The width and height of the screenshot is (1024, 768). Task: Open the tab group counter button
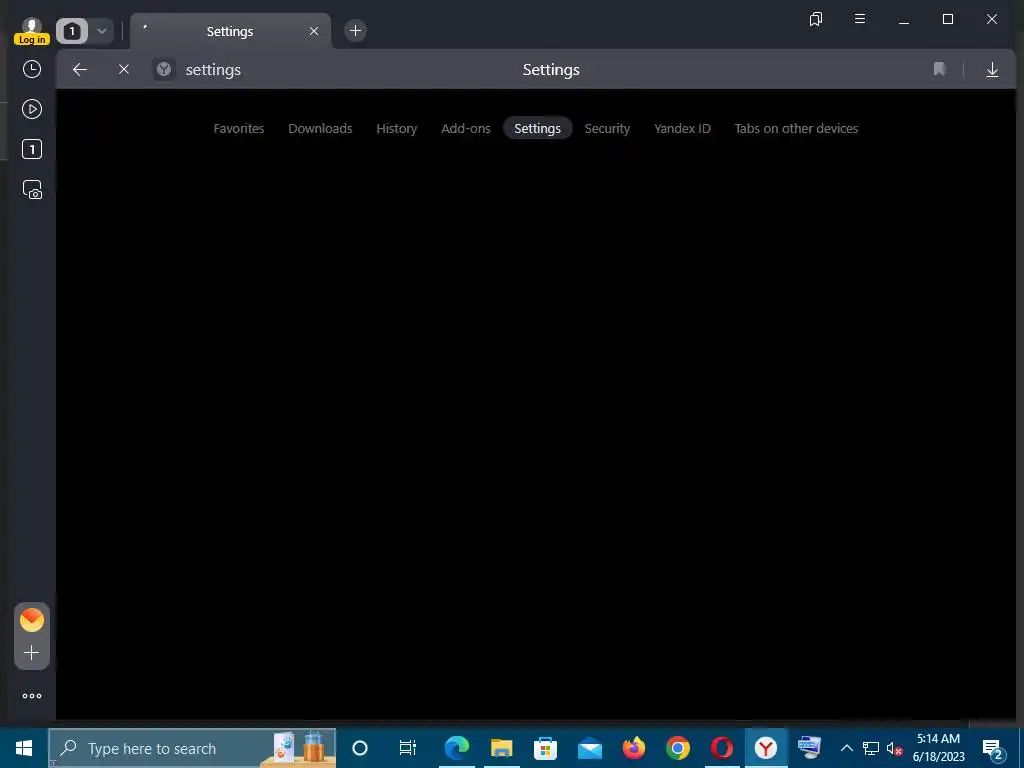point(72,31)
